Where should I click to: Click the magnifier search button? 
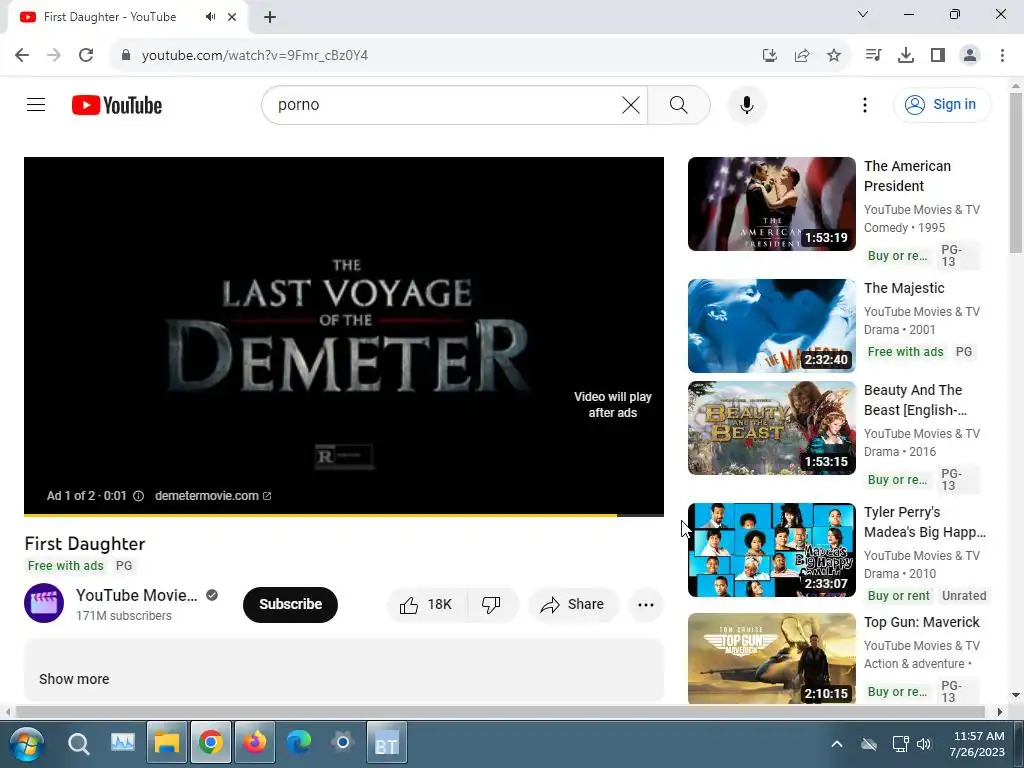pyautogui.click(x=679, y=104)
